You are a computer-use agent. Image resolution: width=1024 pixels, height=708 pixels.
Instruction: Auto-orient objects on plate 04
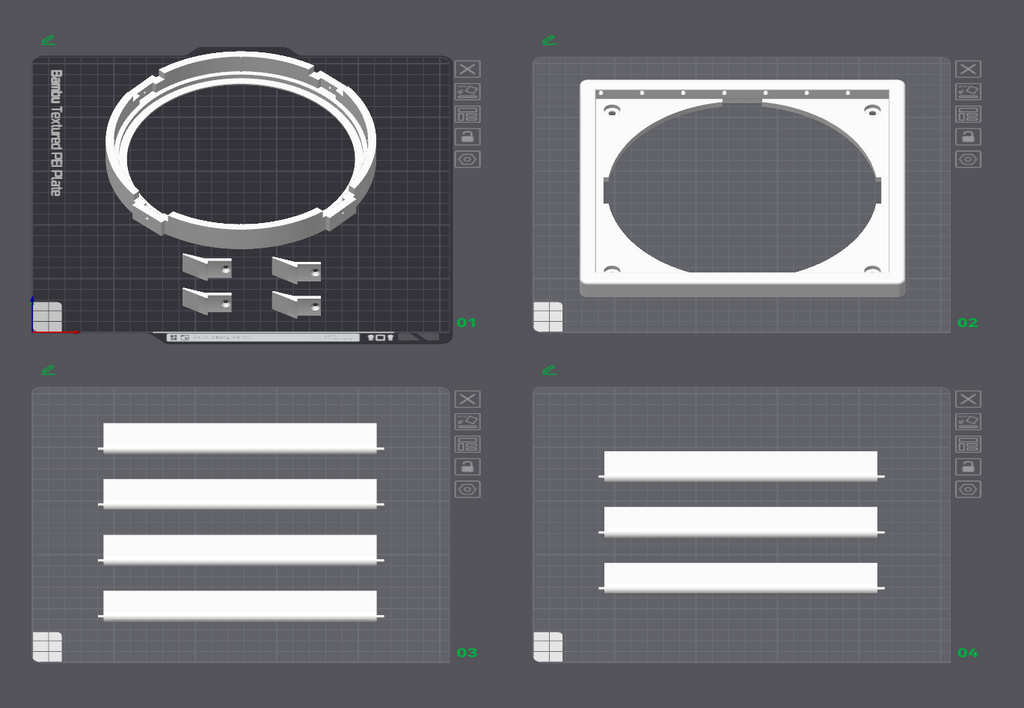pos(968,421)
